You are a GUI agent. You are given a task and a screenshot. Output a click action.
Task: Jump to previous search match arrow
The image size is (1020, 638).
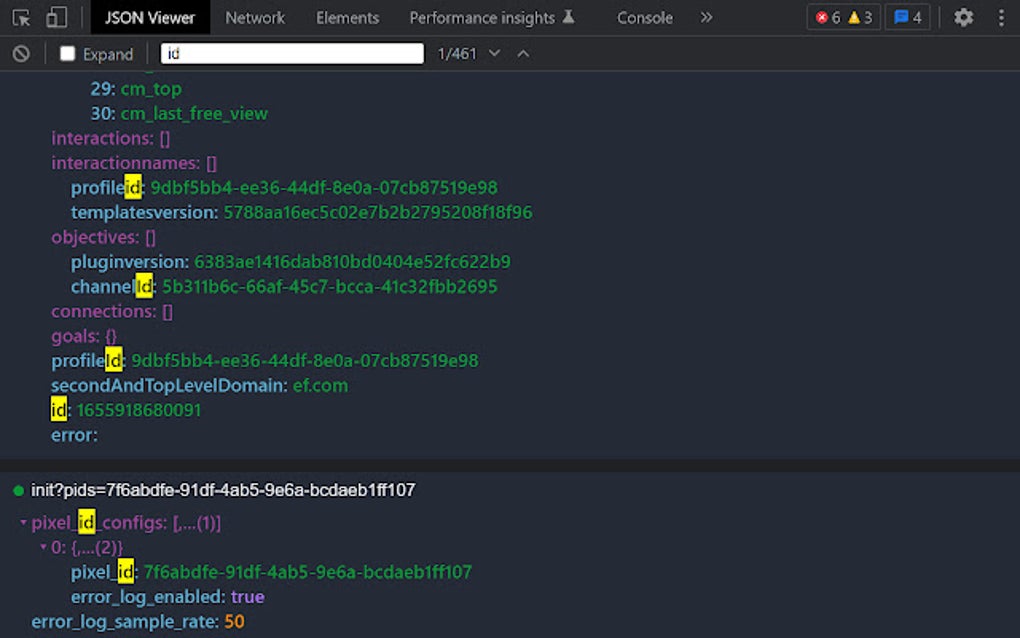pyautogui.click(x=523, y=54)
